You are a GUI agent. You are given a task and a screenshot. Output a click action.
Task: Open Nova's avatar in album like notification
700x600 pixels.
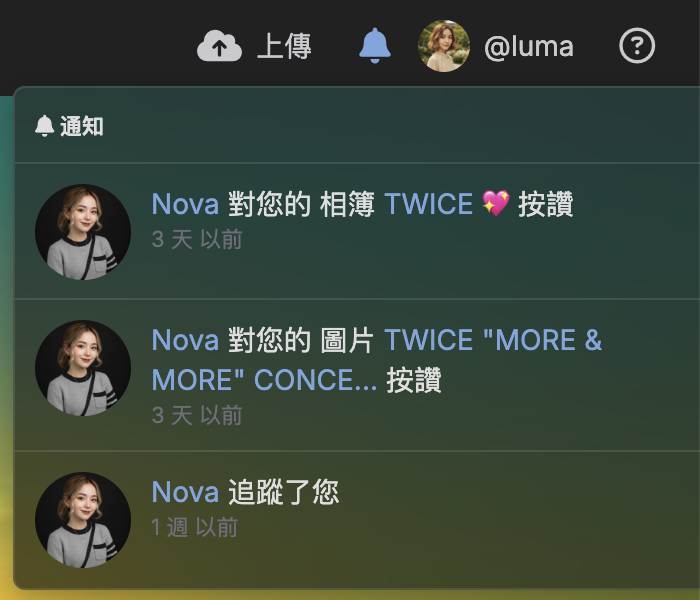coord(83,232)
